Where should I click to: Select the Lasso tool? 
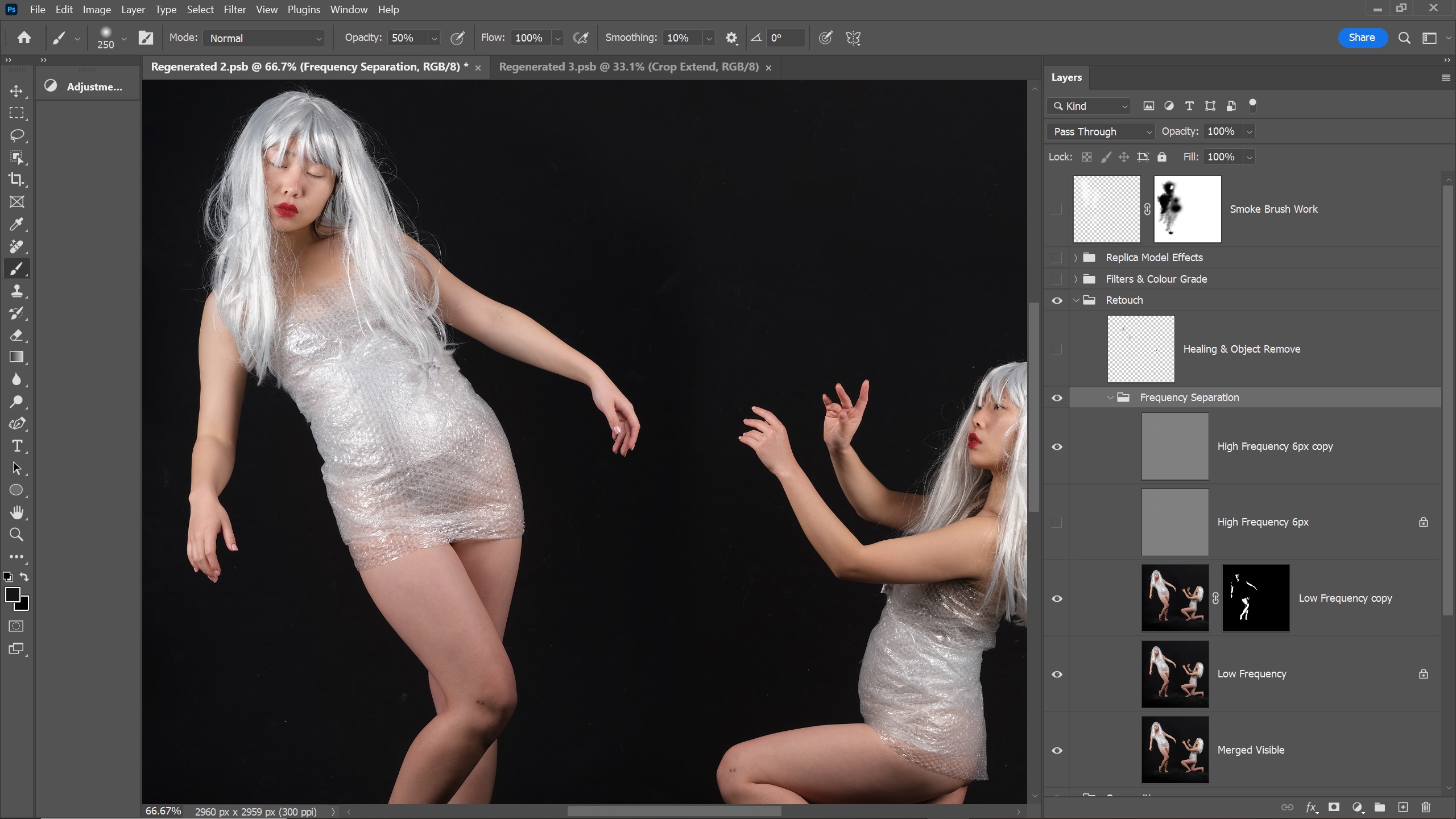[x=16, y=135]
